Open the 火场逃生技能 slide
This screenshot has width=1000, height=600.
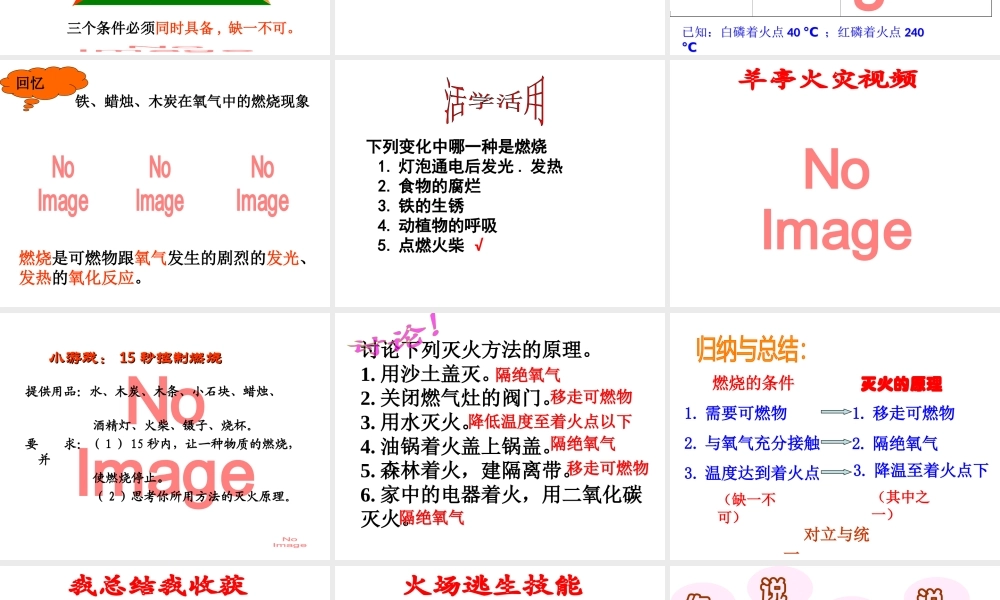(499, 583)
